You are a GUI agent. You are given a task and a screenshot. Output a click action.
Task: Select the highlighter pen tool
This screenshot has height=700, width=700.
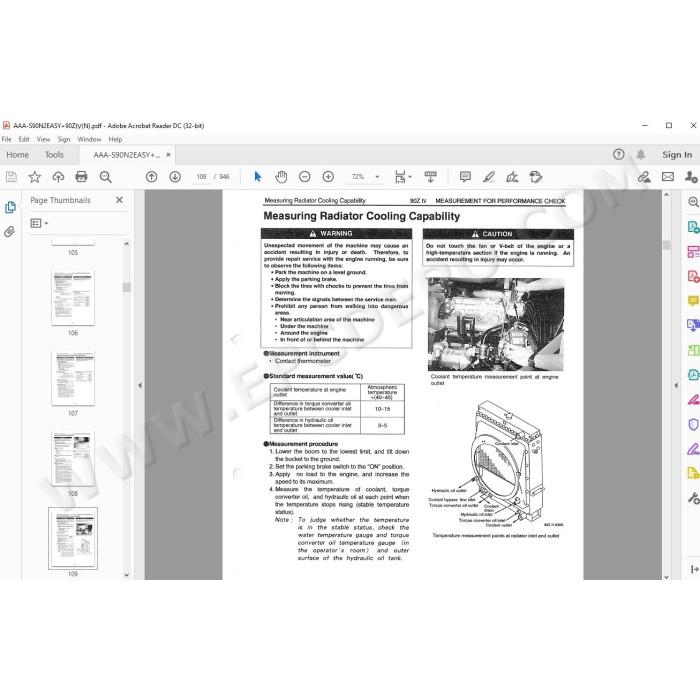489,177
